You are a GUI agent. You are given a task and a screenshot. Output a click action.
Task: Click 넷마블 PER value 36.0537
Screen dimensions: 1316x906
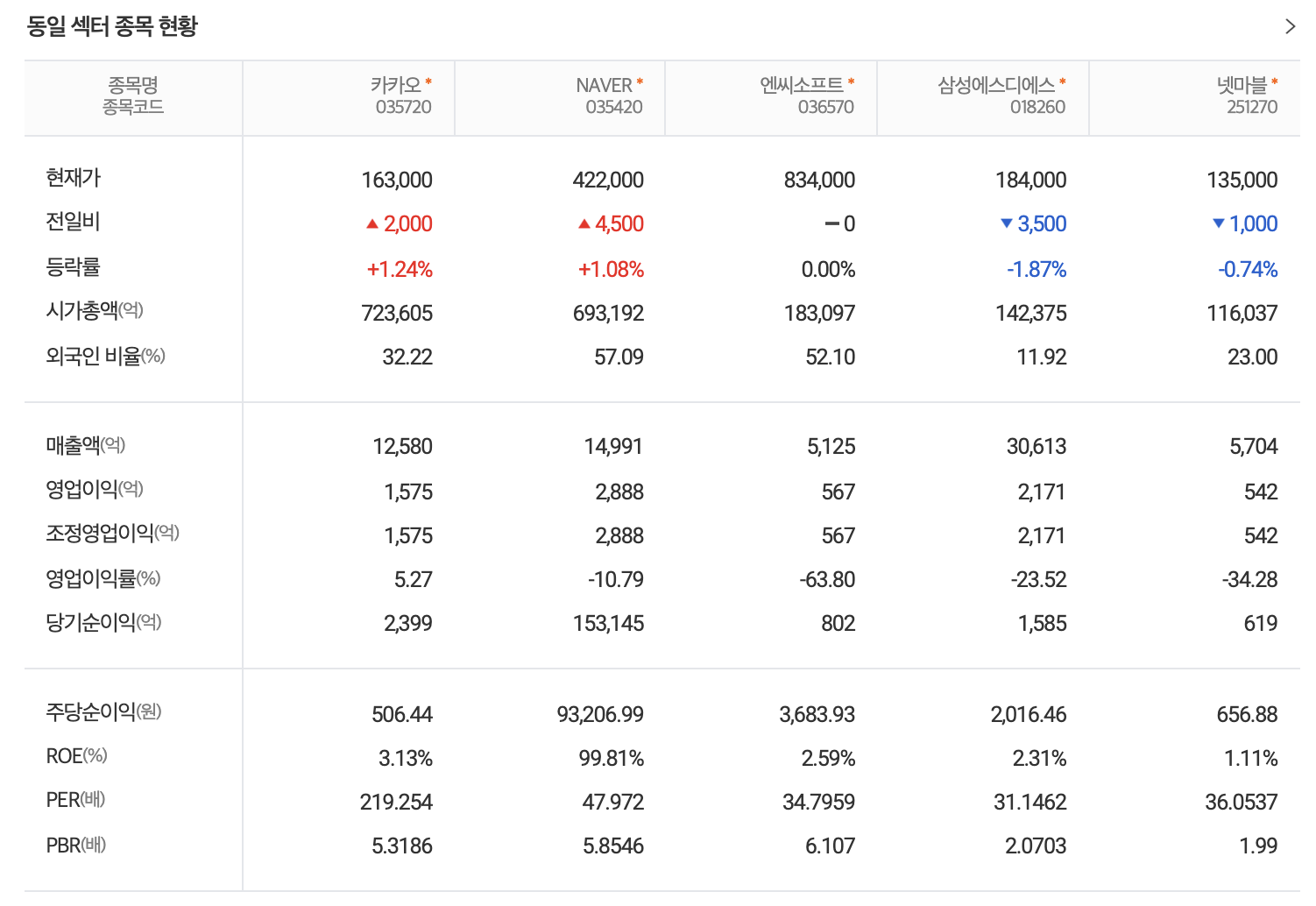click(x=1242, y=802)
